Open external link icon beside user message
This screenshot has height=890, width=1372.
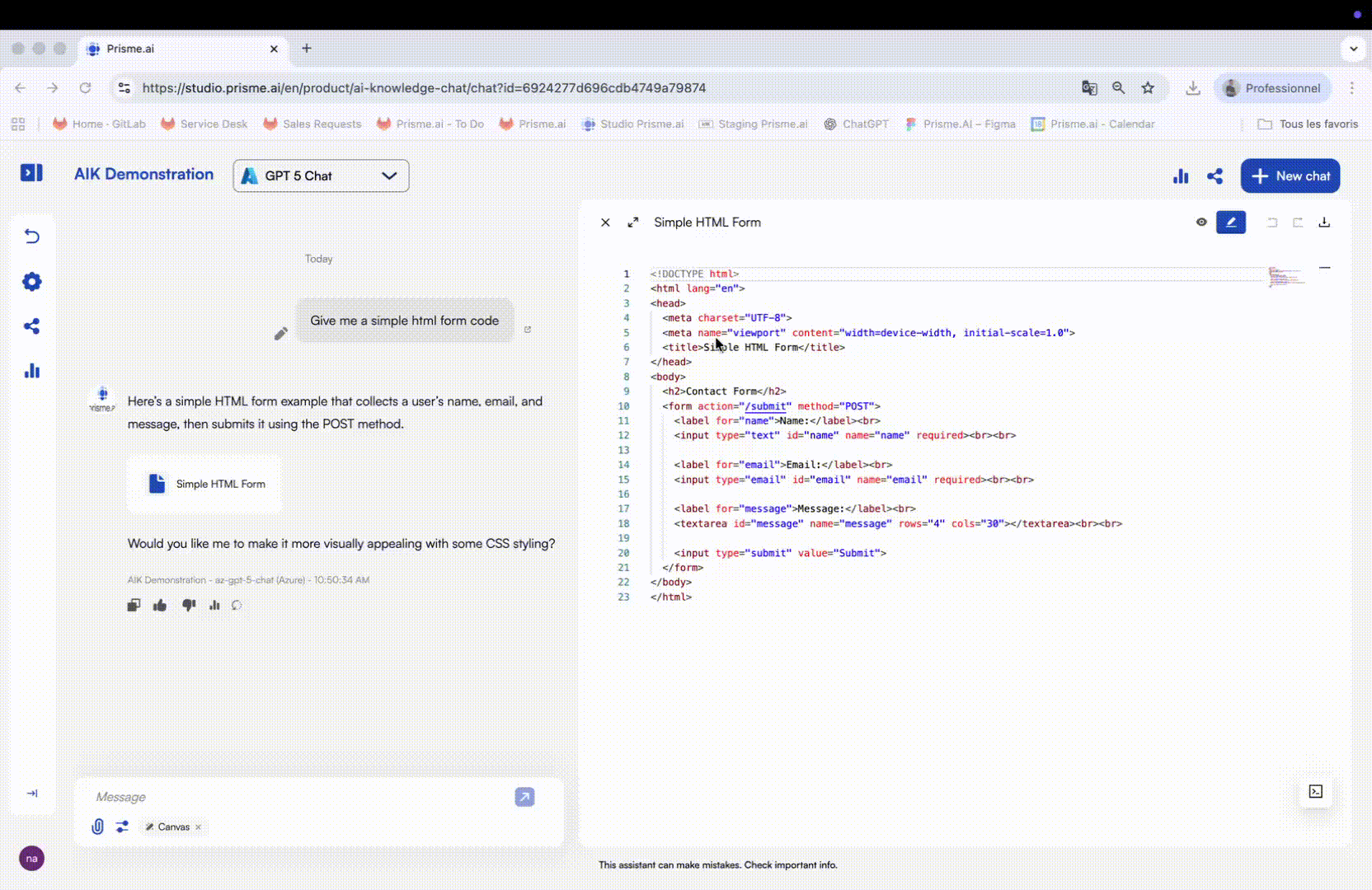528,330
